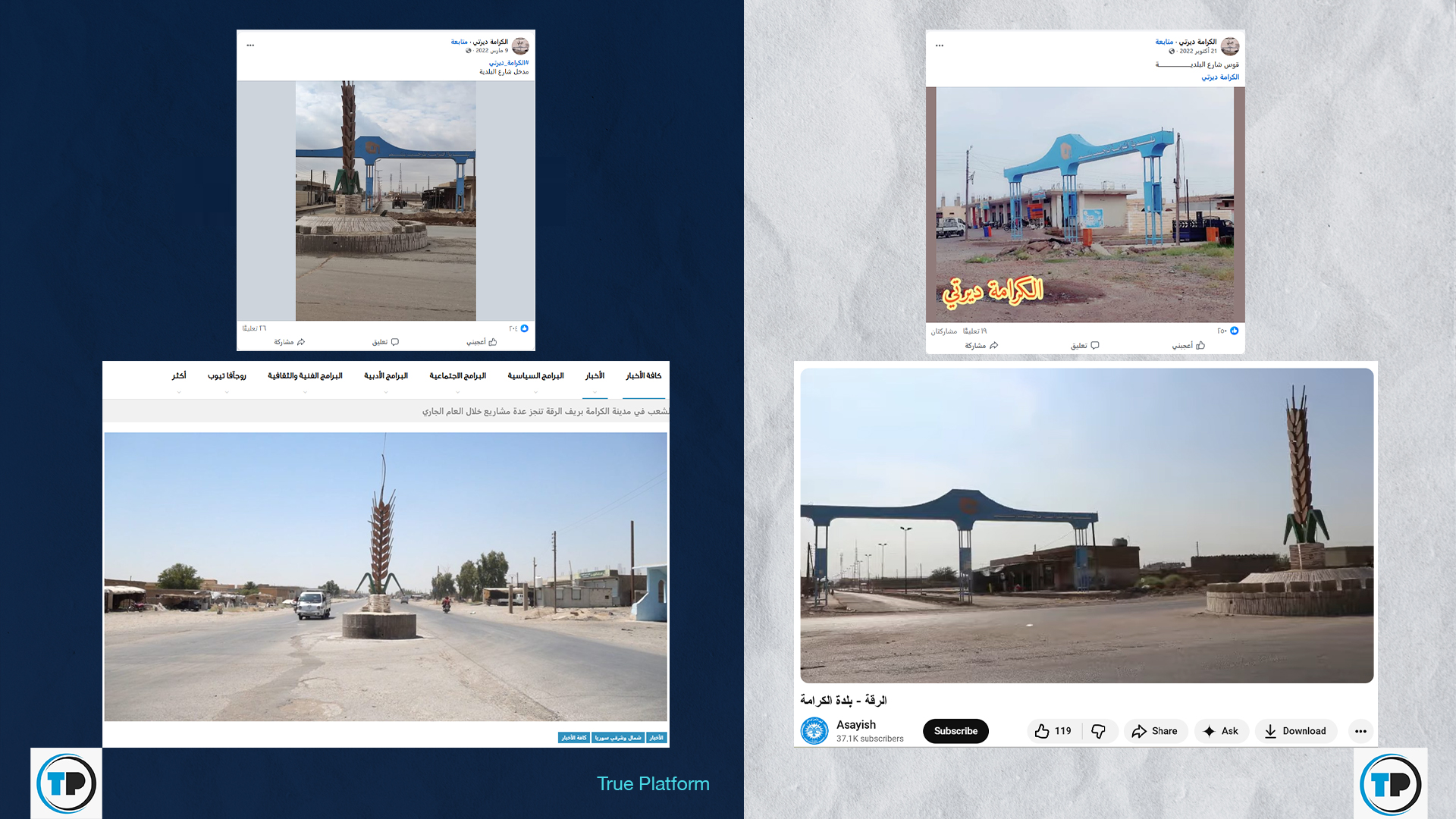Image resolution: width=1456 pixels, height=819 pixels.
Task: Expand the أكثر dropdown menu
Action: pos(179,376)
